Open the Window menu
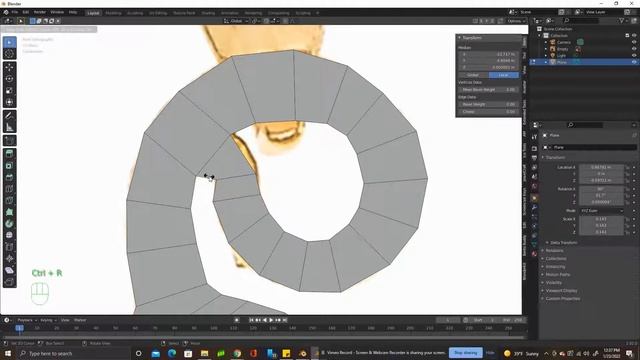Screen dimensions: 640x360 (57, 12)
